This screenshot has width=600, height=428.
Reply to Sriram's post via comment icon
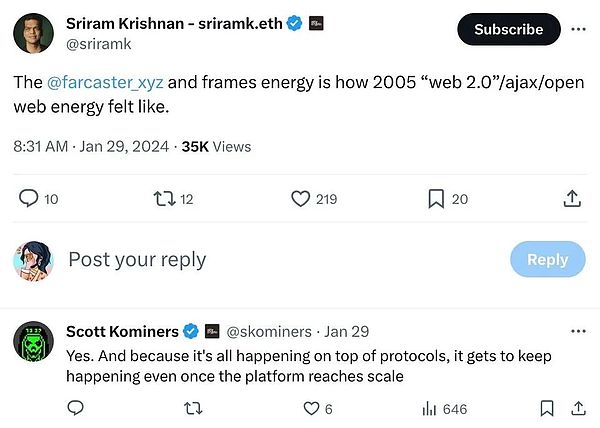coord(29,199)
